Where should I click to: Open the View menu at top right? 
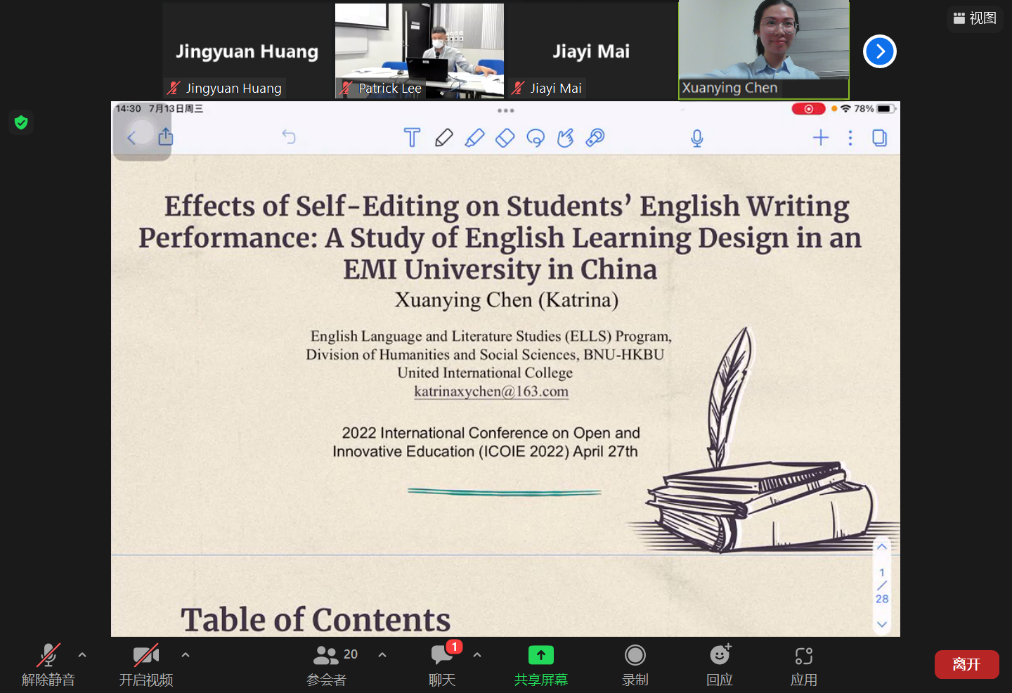pos(975,18)
